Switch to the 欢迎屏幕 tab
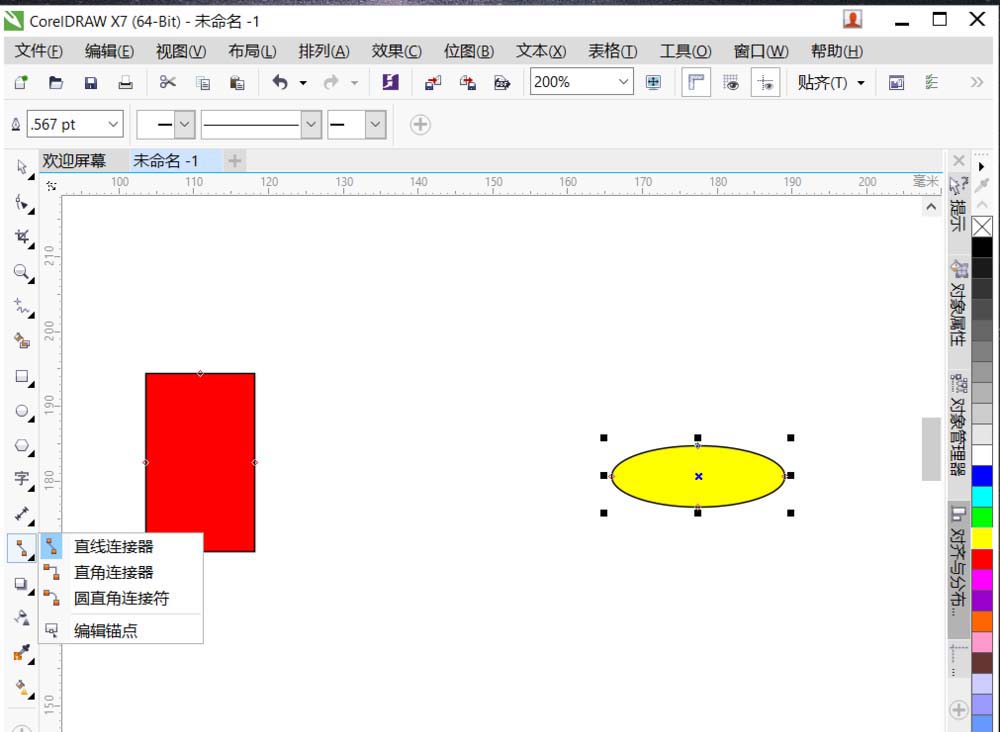The width and height of the screenshot is (1000, 732). (74, 161)
